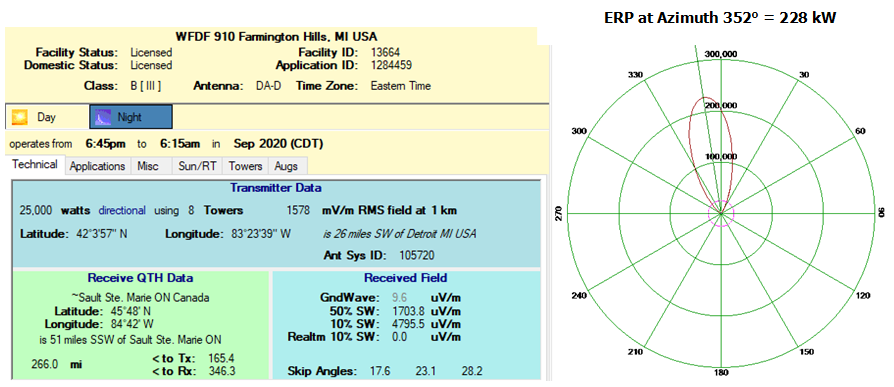This screenshot has width=894, height=387.
Task: Click the 330 degree azimuth label
Action: pyautogui.click(x=635, y=75)
